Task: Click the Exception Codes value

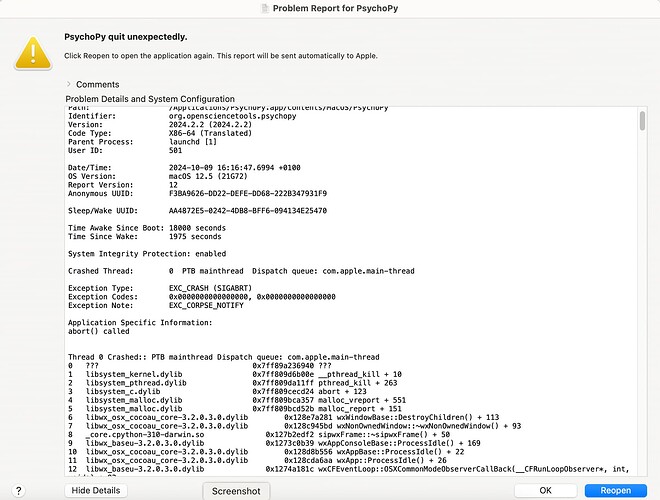Action: point(252,297)
